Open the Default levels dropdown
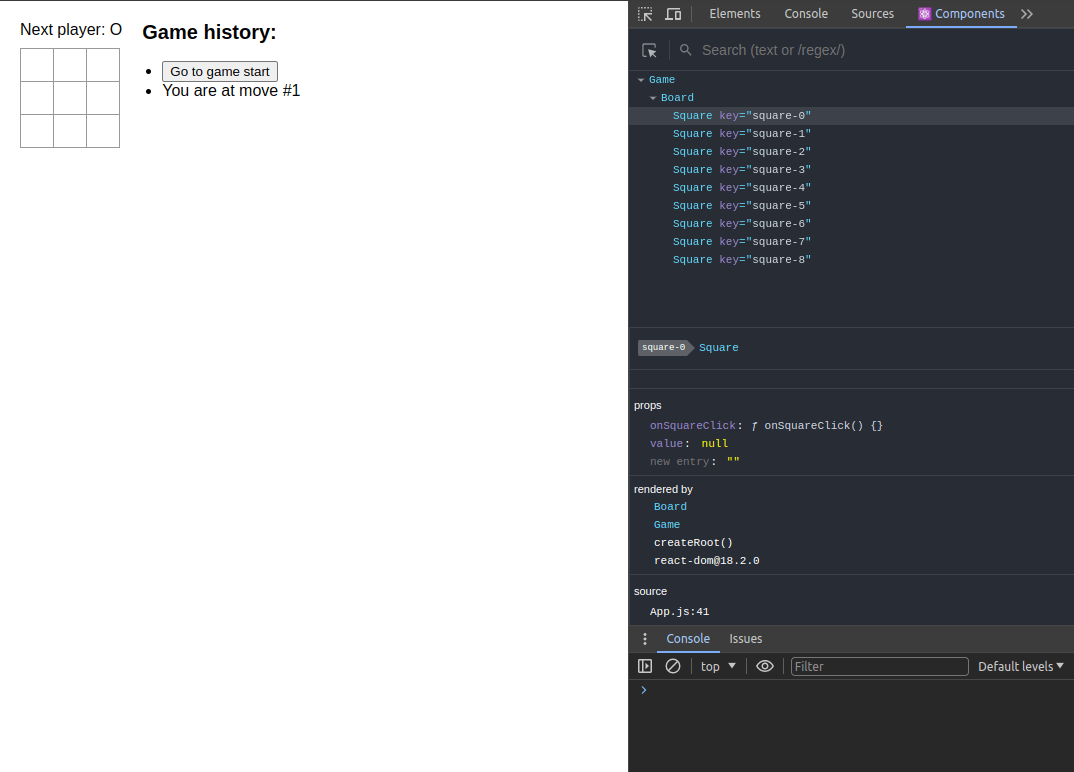The image size is (1074, 772). (x=1021, y=666)
